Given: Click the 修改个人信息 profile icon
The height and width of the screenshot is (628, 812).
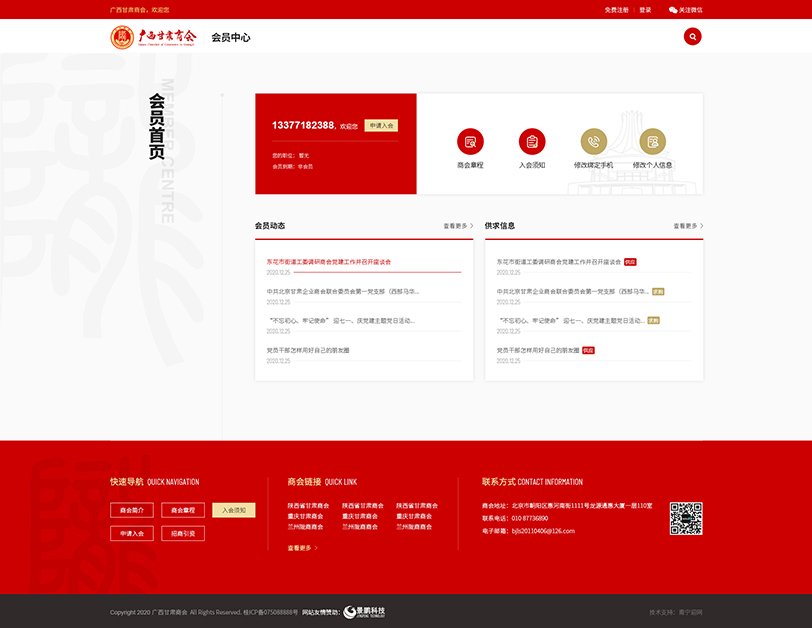Looking at the screenshot, I should click(x=652, y=141).
